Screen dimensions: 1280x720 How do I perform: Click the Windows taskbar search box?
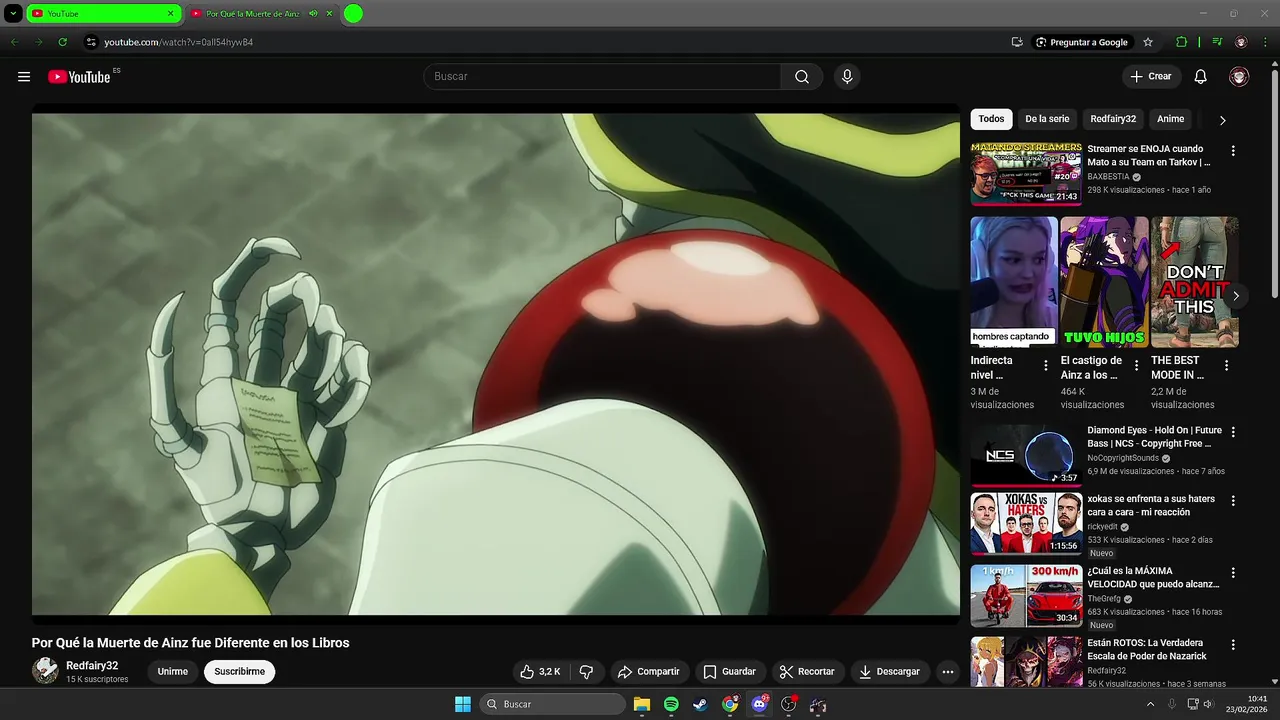pos(552,704)
